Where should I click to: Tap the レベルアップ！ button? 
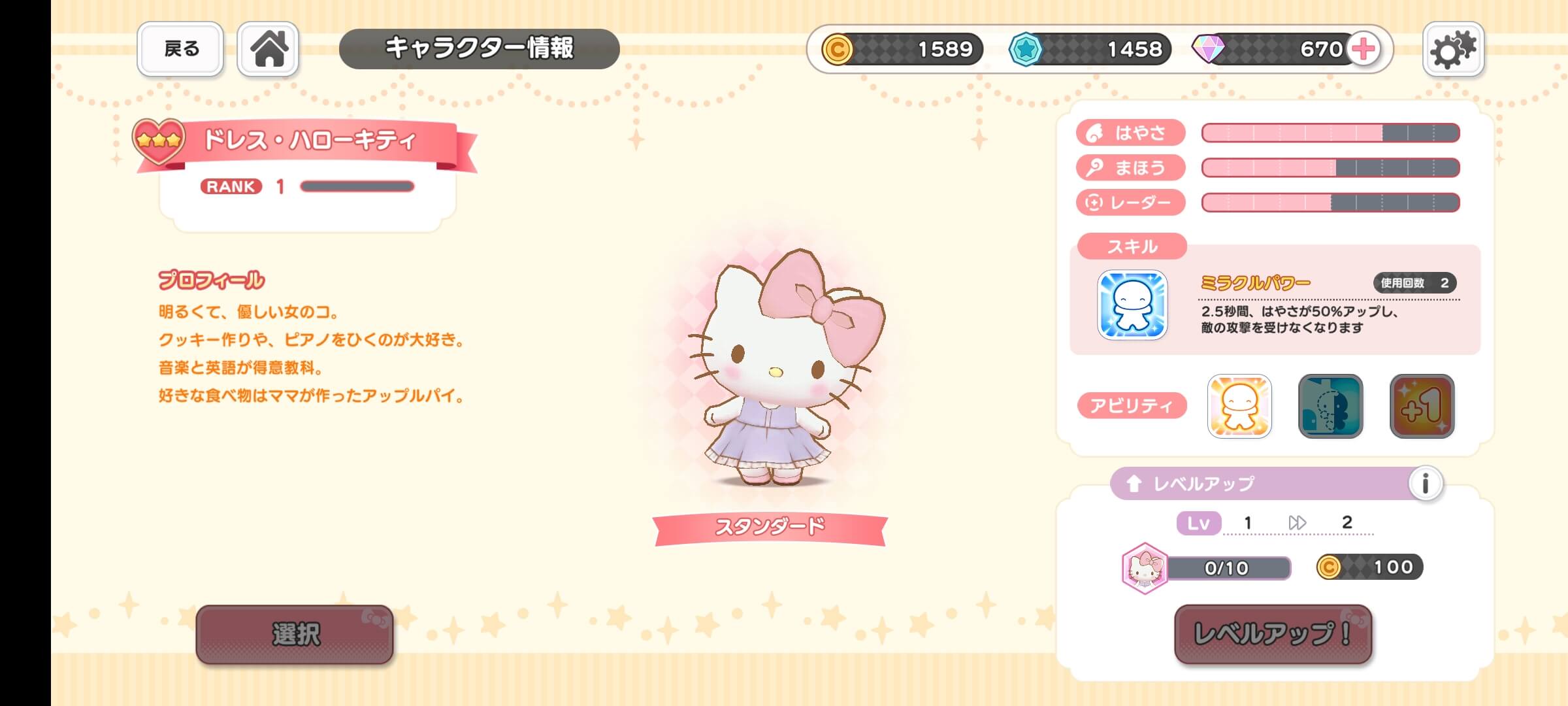(1273, 634)
